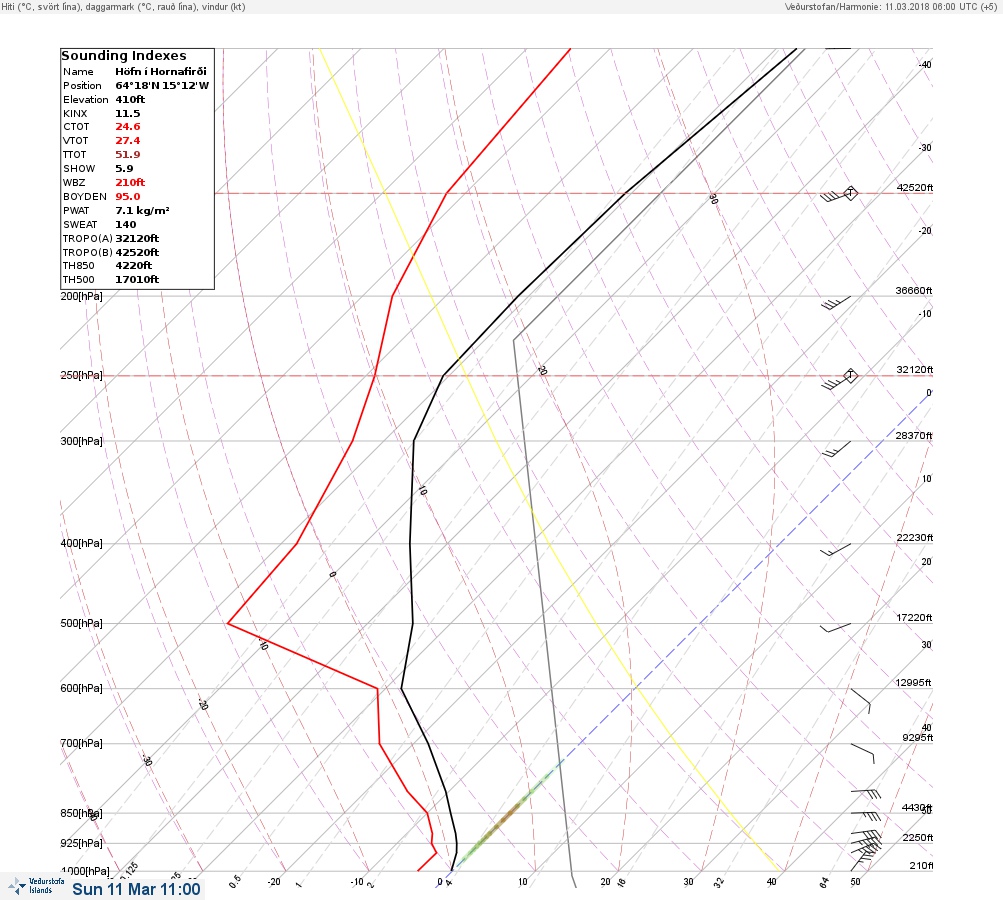Click the TROPO(A) value in the indexes table

click(x=137, y=239)
